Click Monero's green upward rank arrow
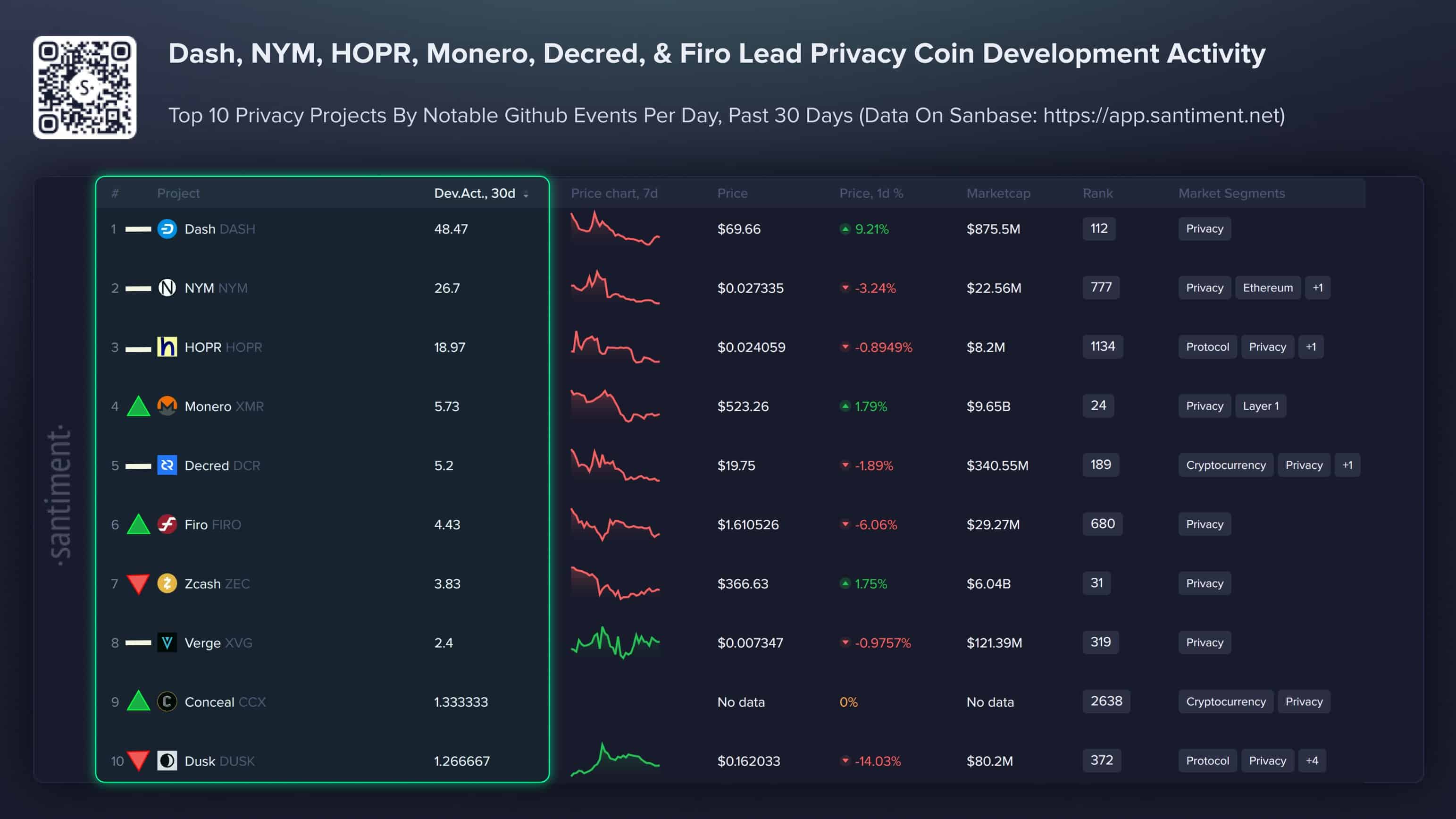 pyautogui.click(x=138, y=406)
